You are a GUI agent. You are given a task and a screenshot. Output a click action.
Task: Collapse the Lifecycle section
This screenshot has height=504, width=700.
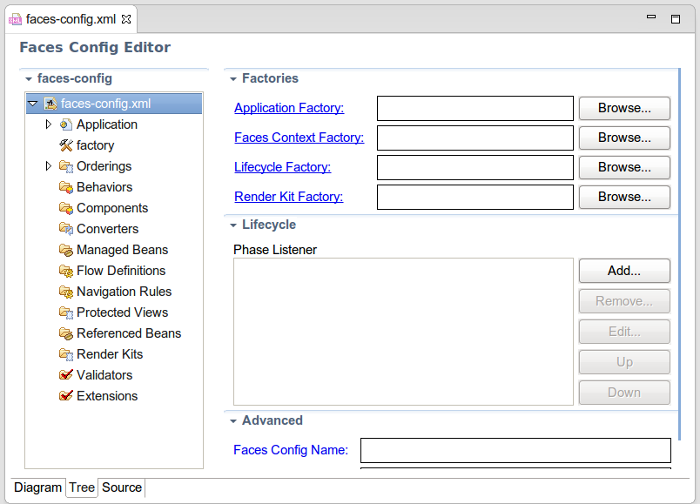[x=232, y=226]
